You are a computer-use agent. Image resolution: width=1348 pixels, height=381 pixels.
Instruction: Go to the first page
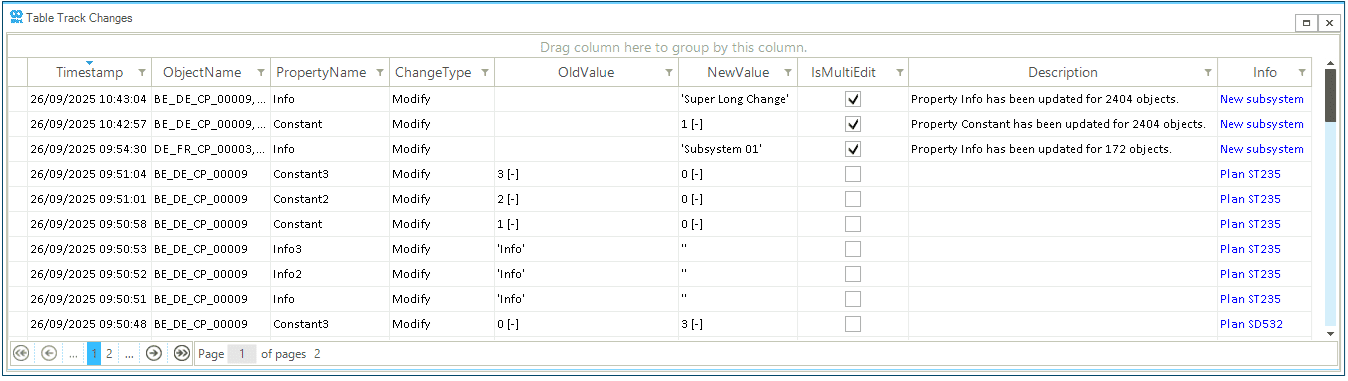point(21,353)
